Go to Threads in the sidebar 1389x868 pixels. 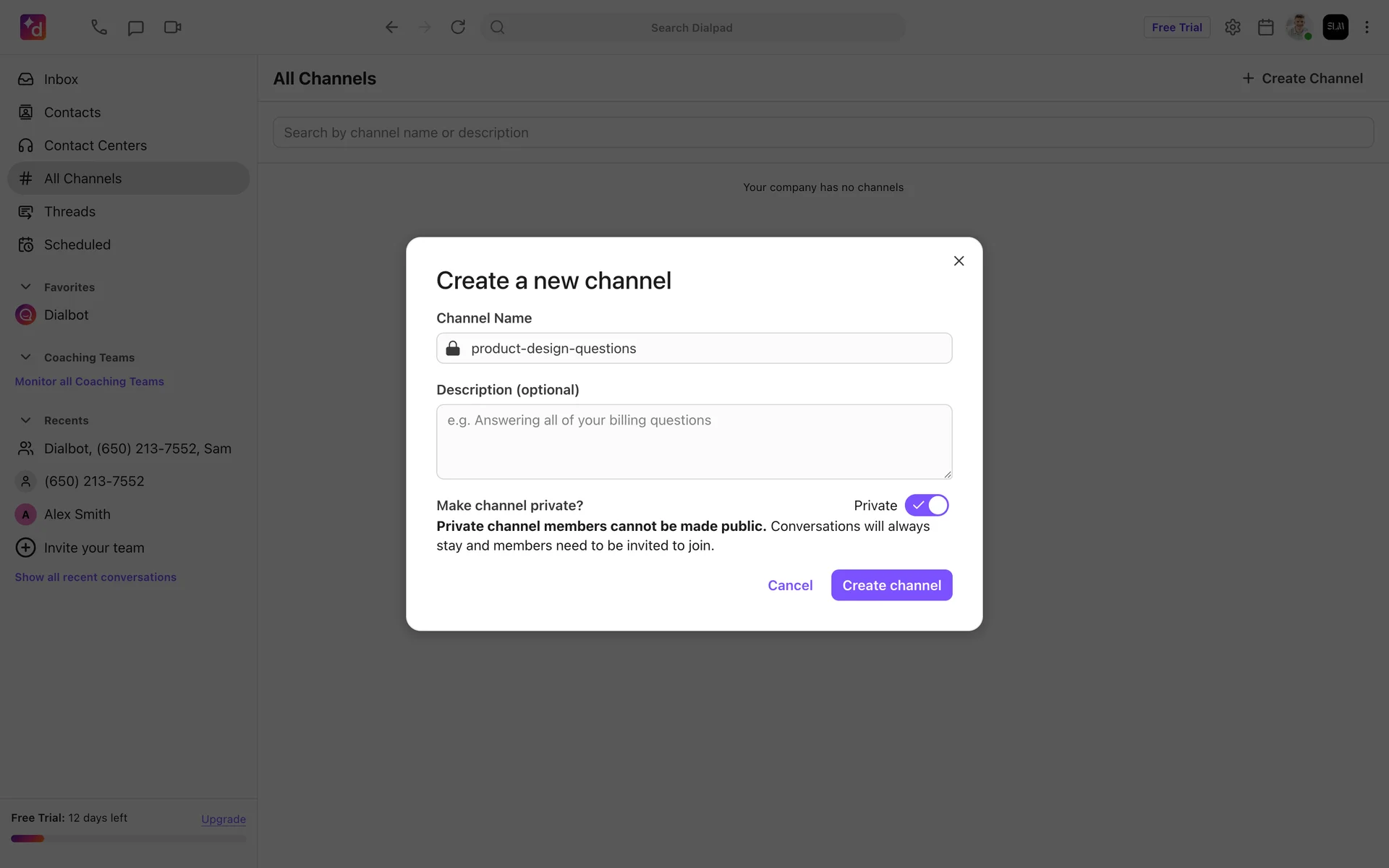(69, 212)
